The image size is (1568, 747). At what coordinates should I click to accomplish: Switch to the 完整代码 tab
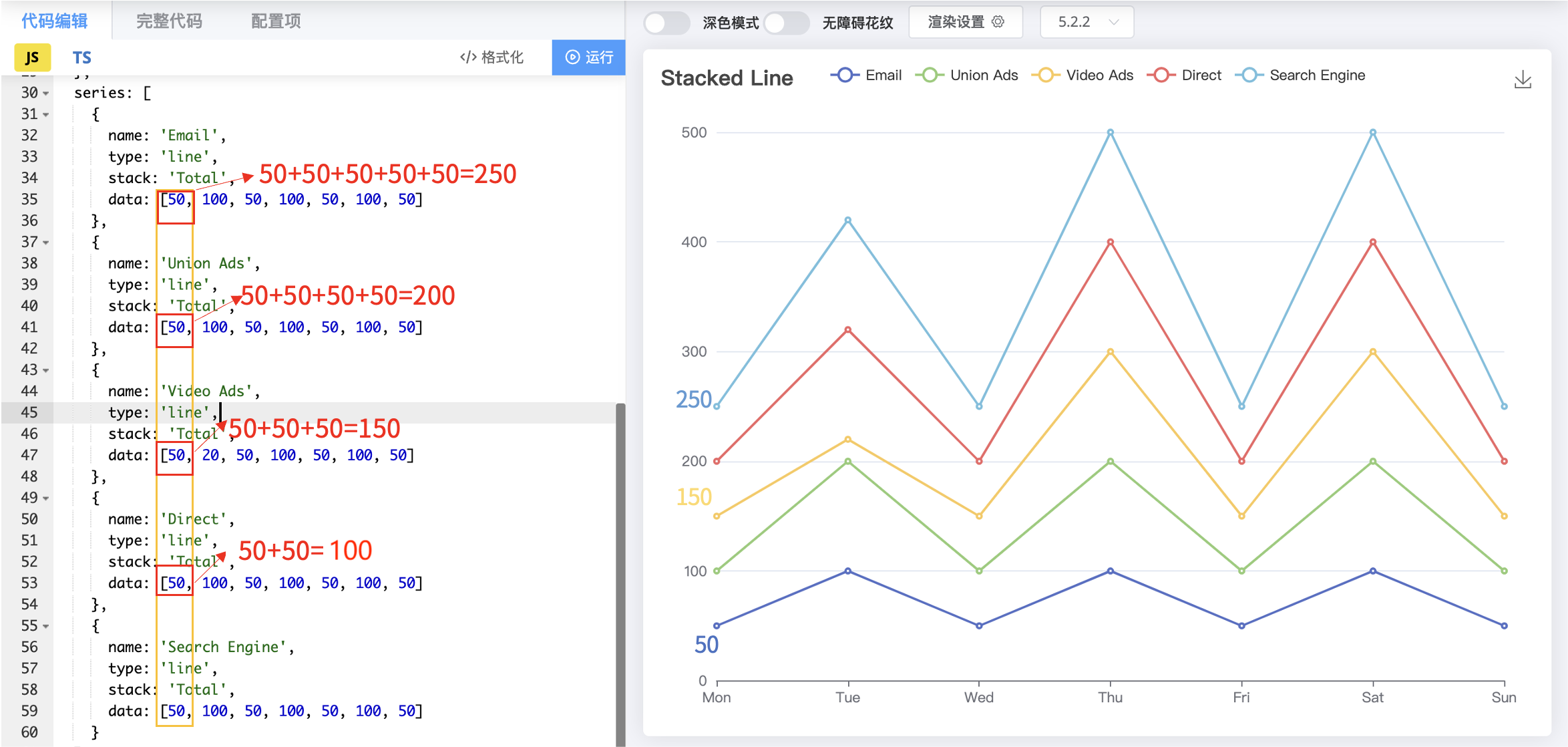click(168, 21)
